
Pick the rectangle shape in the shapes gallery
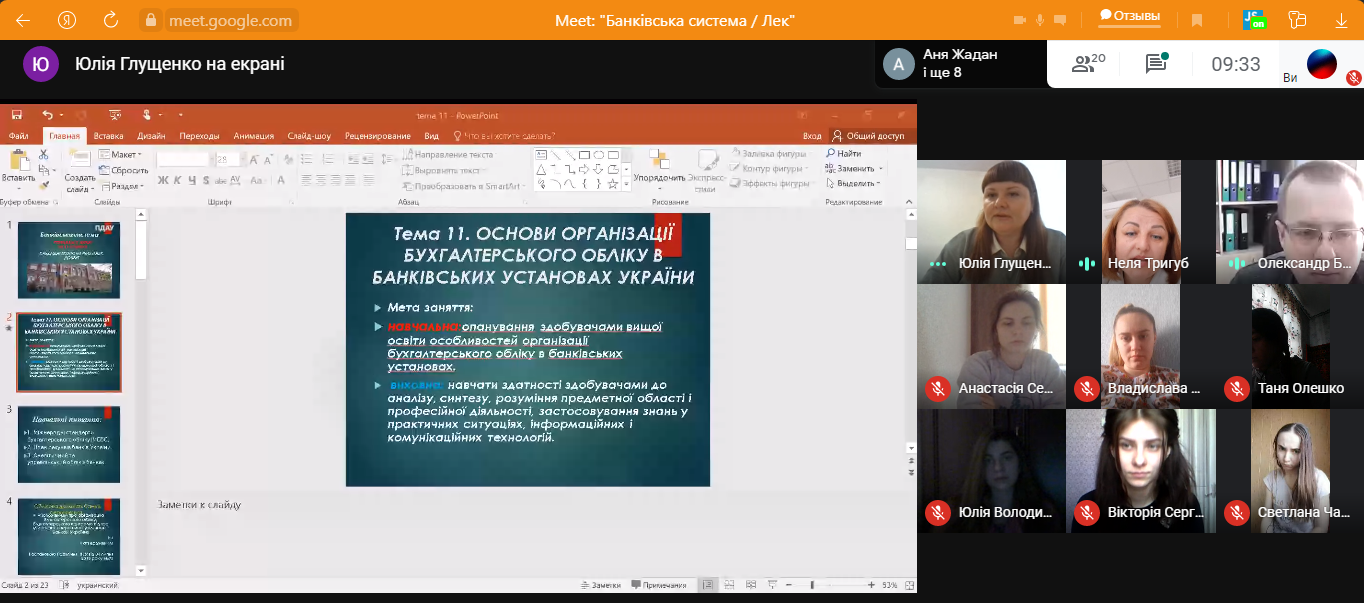coord(584,155)
